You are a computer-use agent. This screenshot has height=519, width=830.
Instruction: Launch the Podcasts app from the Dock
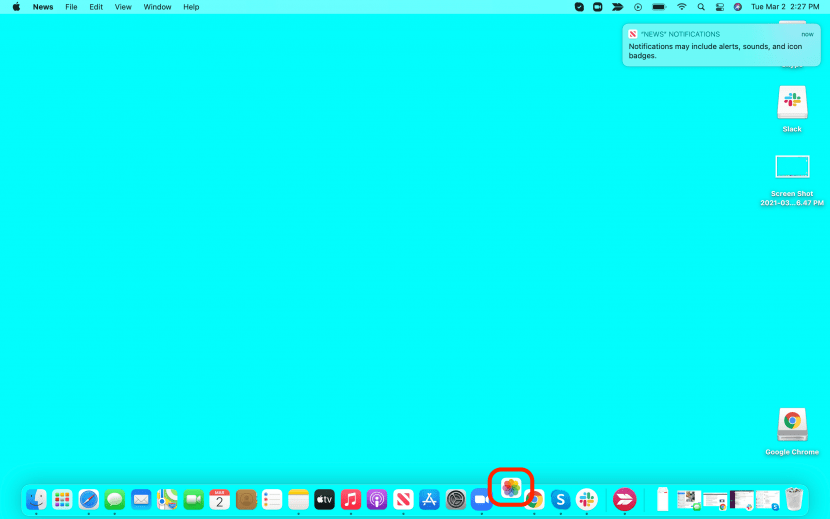[x=377, y=499]
